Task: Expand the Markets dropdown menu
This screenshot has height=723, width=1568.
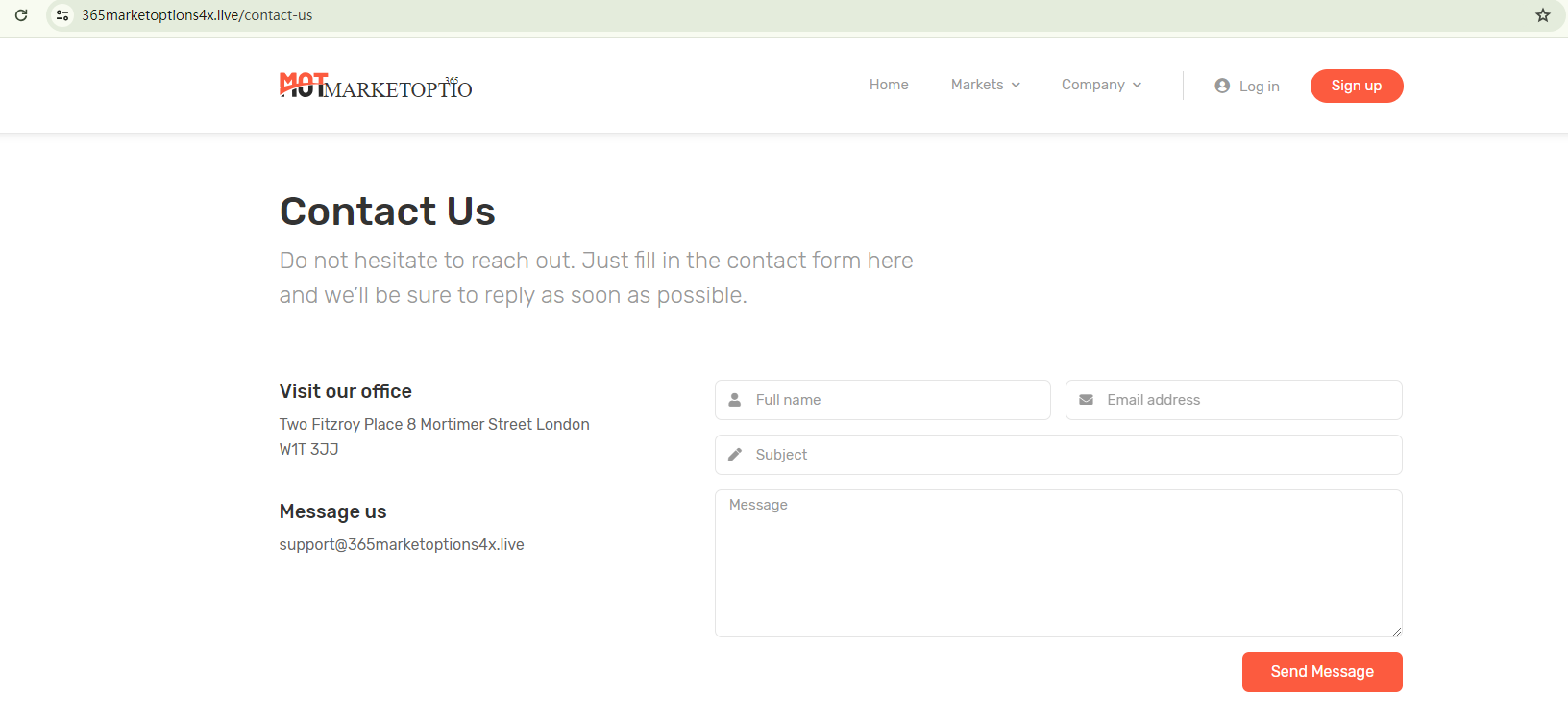Action: (985, 85)
